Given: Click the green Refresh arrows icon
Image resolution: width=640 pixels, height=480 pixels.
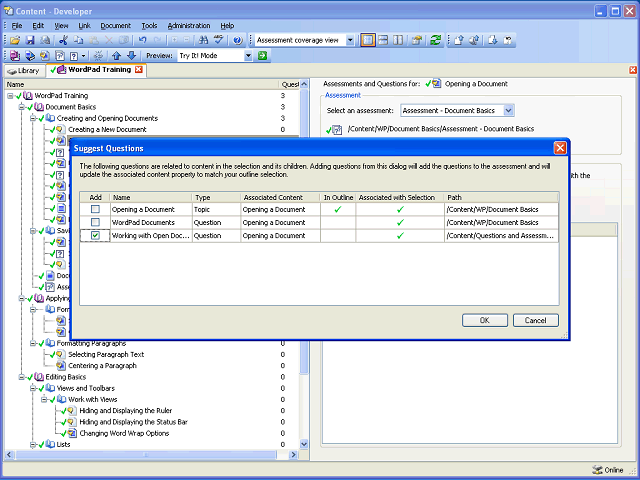Looking at the screenshot, I should point(436,40).
